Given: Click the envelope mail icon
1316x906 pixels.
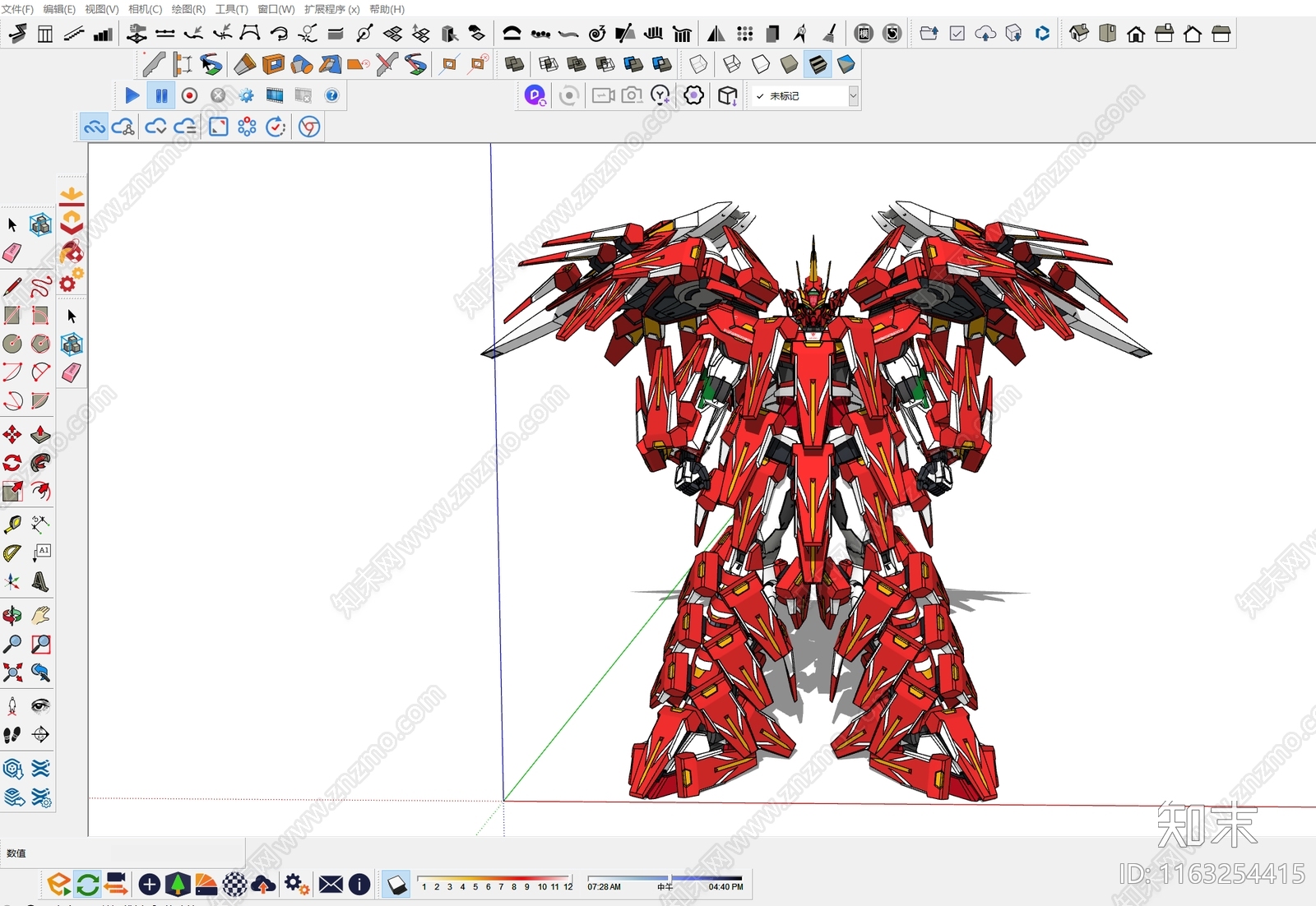Looking at the screenshot, I should [x=331, y=885].
